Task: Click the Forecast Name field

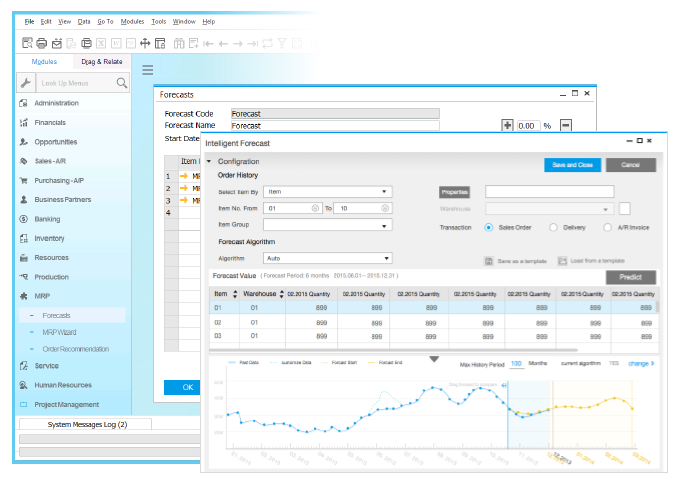Action: pos(335,126)
